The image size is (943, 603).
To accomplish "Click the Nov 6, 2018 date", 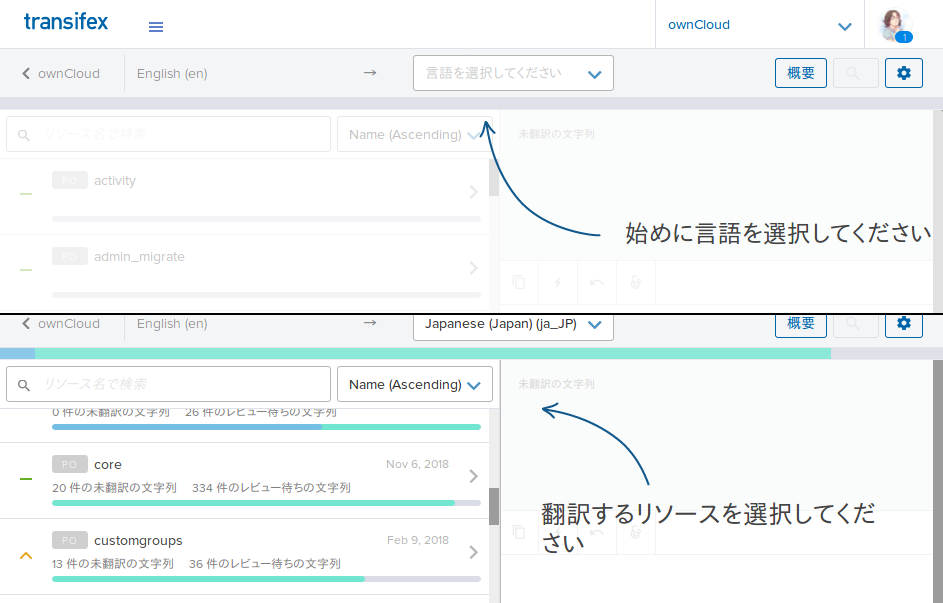I will coord(417,464).
